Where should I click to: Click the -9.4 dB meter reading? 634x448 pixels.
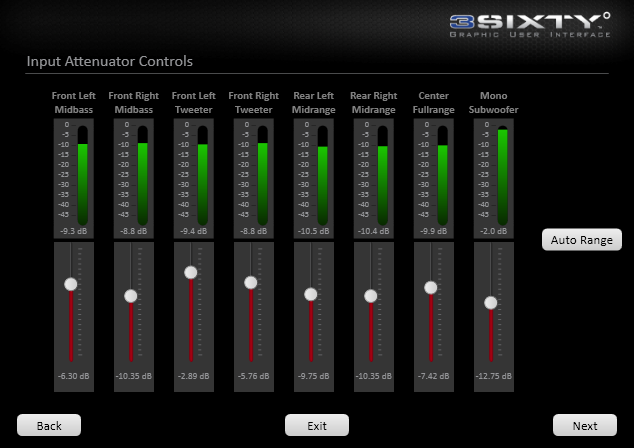194,231
